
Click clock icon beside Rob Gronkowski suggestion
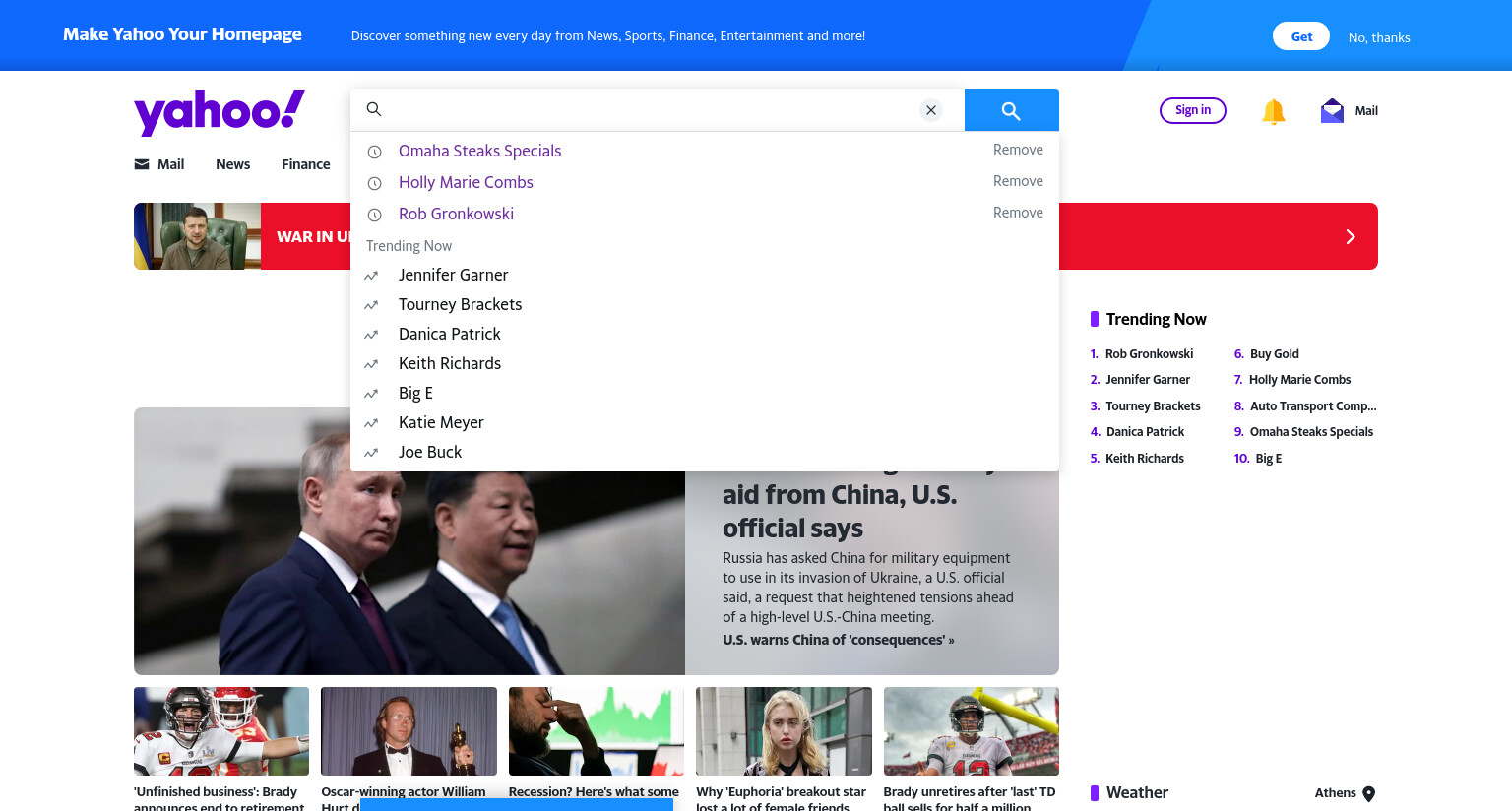coord(374,215)
